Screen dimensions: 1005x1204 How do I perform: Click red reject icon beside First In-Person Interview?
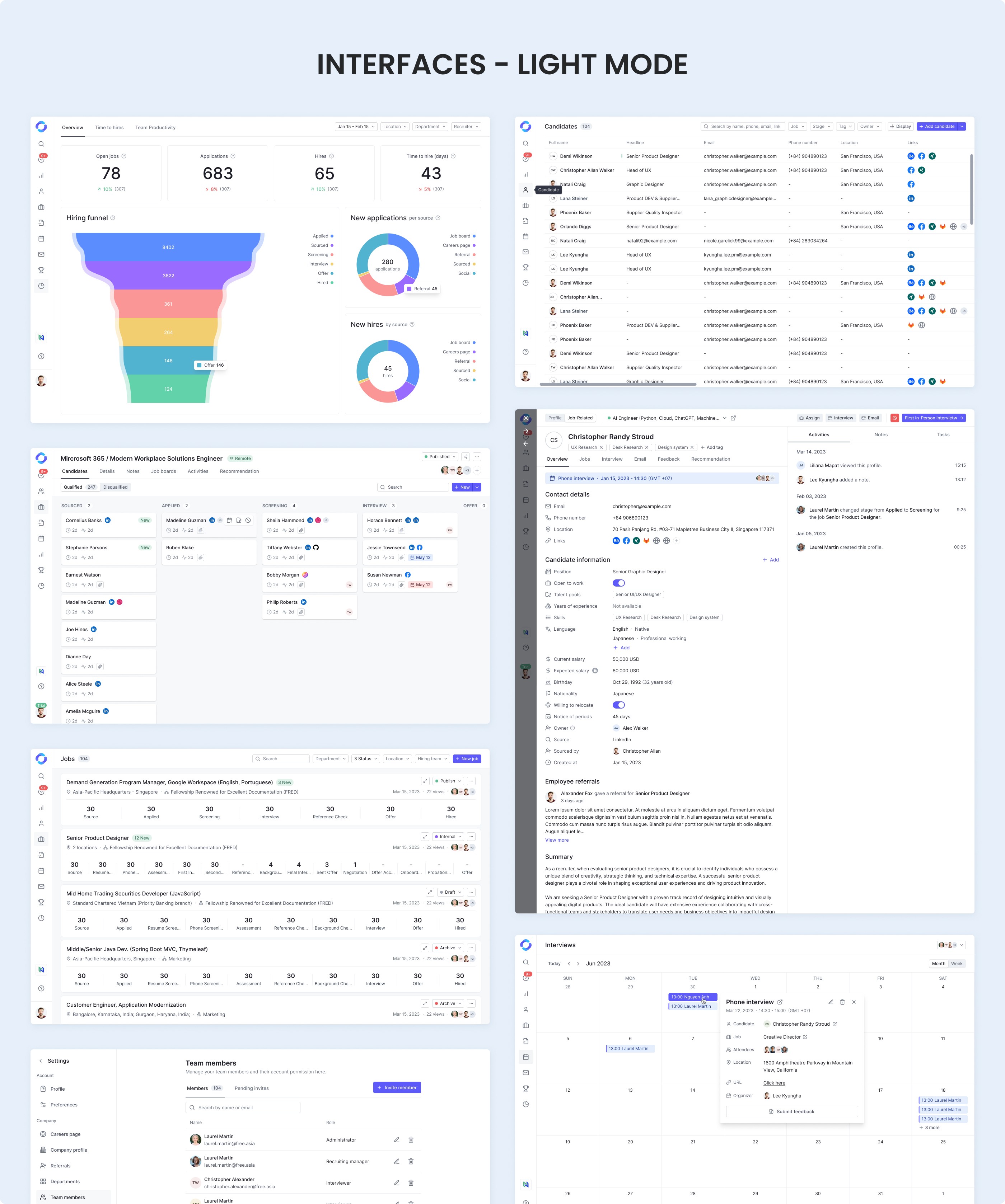point(894,418)
